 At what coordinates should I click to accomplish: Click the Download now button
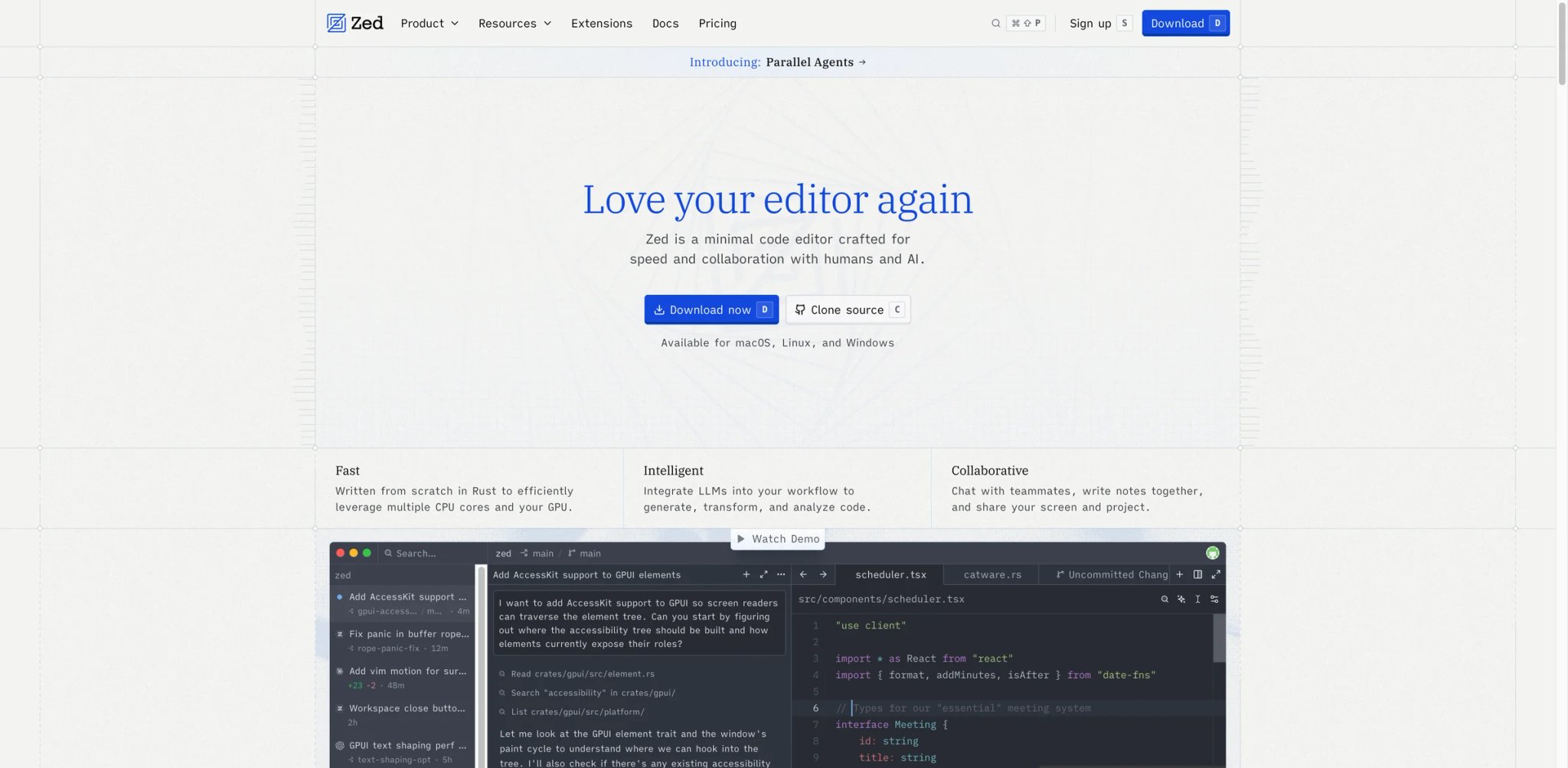[x=711, y=309]
